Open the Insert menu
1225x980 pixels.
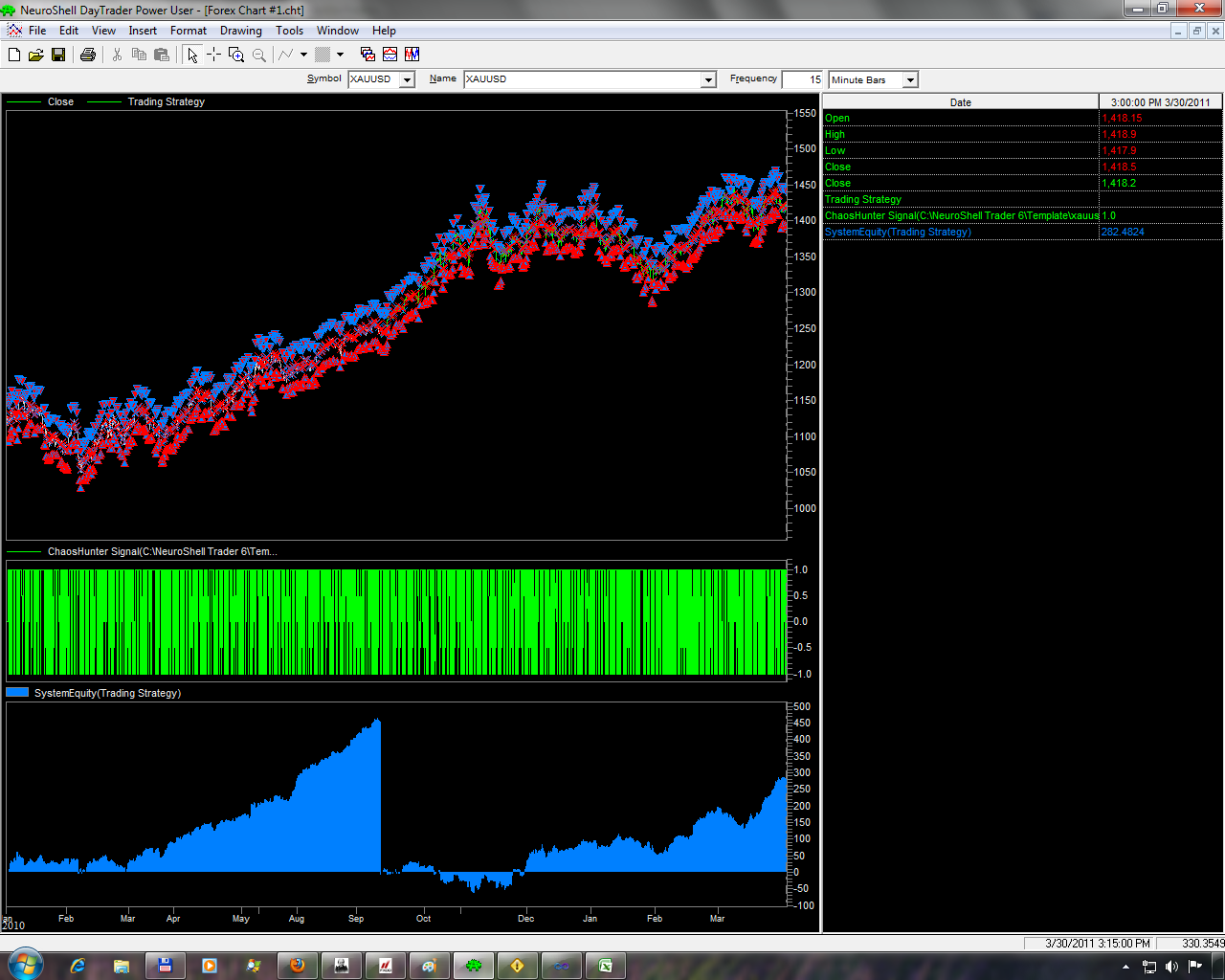tap(143, 31)
